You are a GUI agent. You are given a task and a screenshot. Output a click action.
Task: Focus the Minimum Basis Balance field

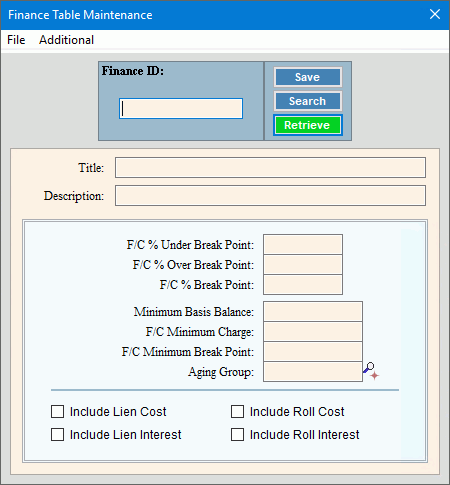tap(313, 312)
